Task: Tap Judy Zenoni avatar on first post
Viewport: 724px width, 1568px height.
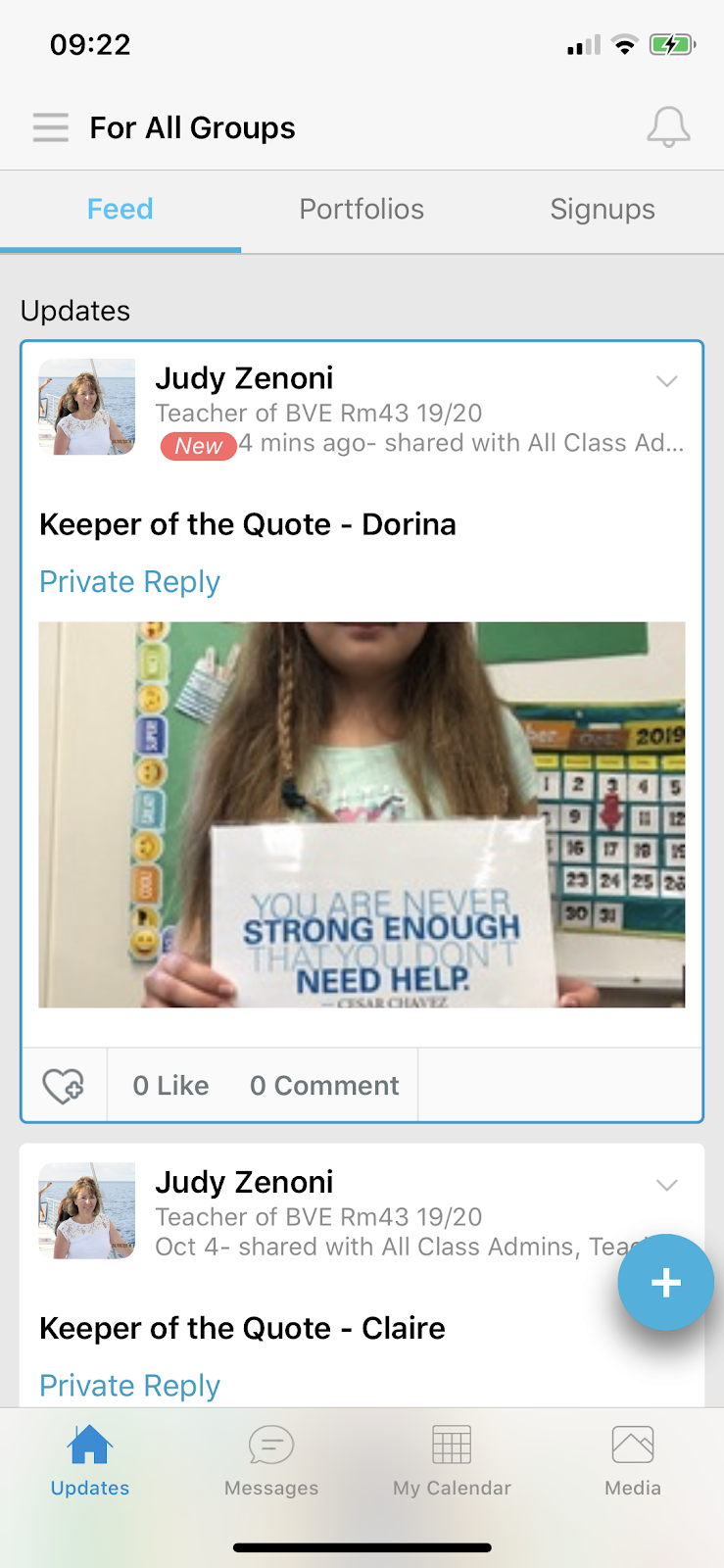Action: pyautogui.click(x=87, y=407)
